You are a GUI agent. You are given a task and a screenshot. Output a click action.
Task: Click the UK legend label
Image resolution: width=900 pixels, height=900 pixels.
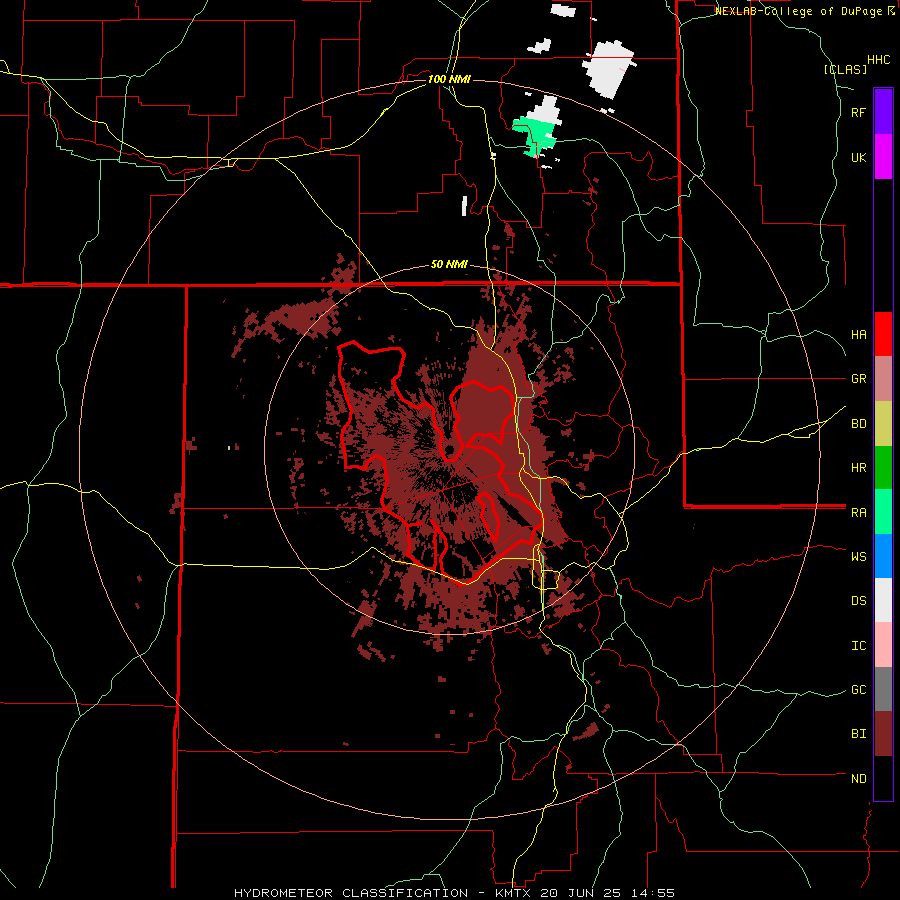[858, 157]
